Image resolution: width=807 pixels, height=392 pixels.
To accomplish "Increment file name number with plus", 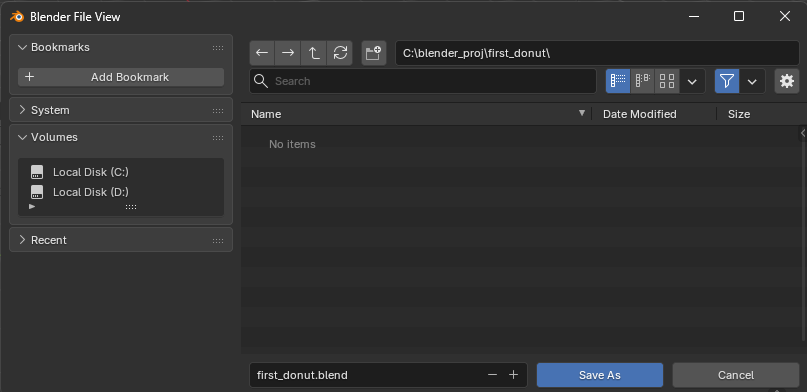I will click(x=513, y=375).
